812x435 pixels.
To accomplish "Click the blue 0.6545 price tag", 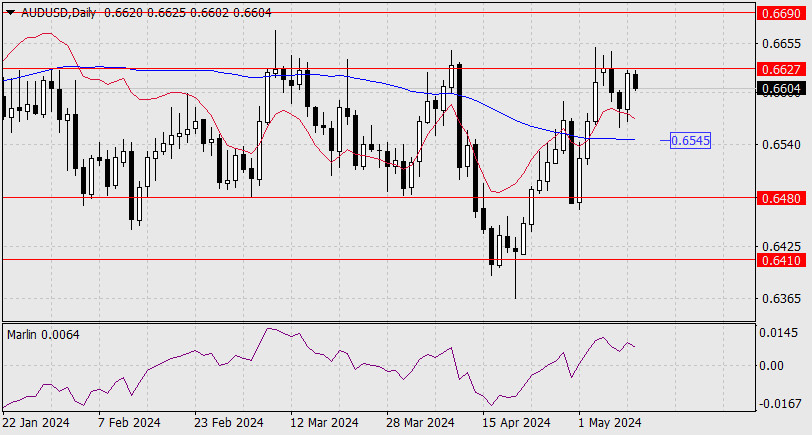I will [690, 140].
